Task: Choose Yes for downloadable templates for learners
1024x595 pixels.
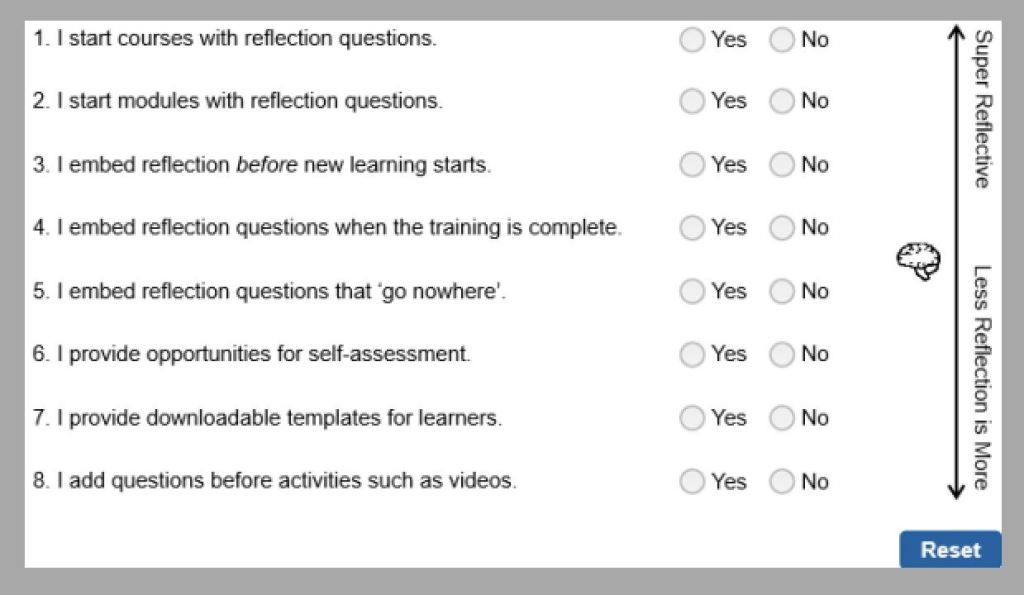Action: click(692, 418)
